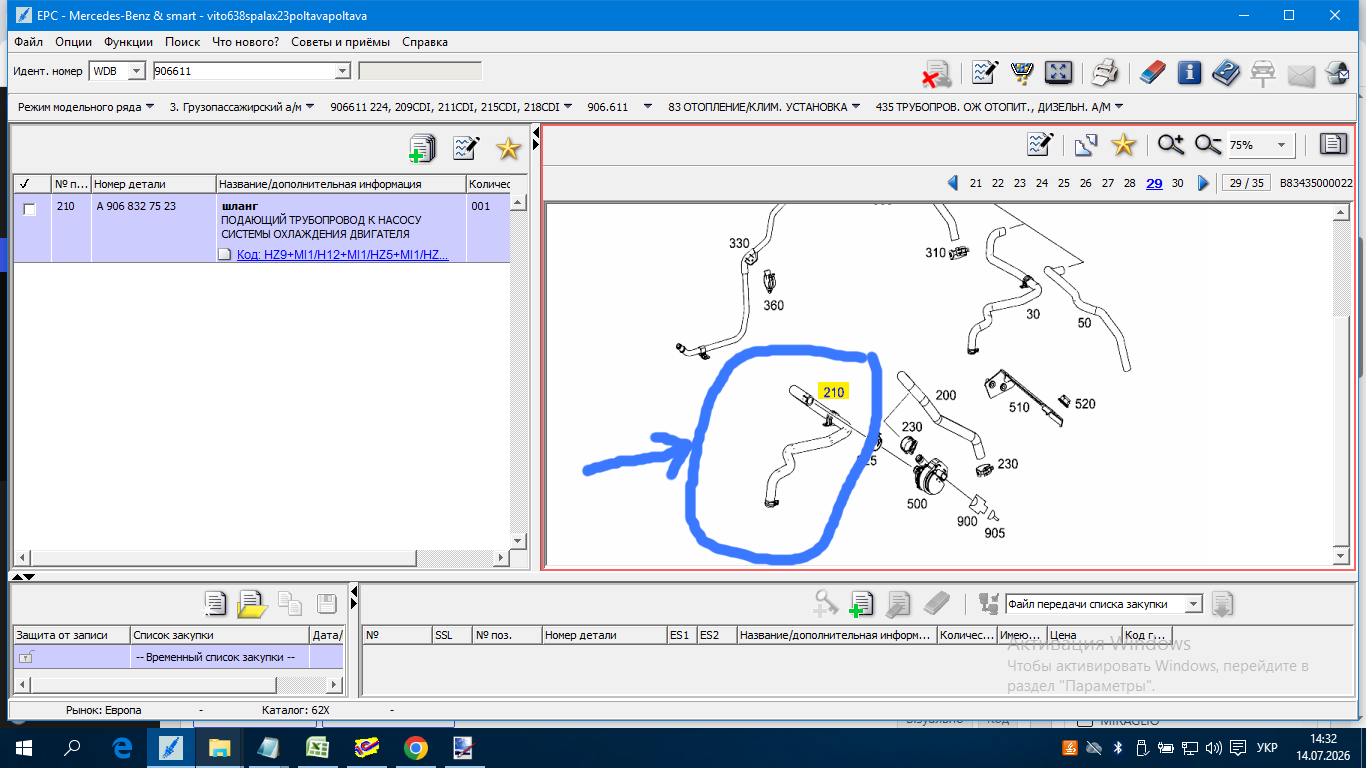Toggle full-screen view icon
This screenshot has height=768, width=1366.
[x=1058, y=73]
